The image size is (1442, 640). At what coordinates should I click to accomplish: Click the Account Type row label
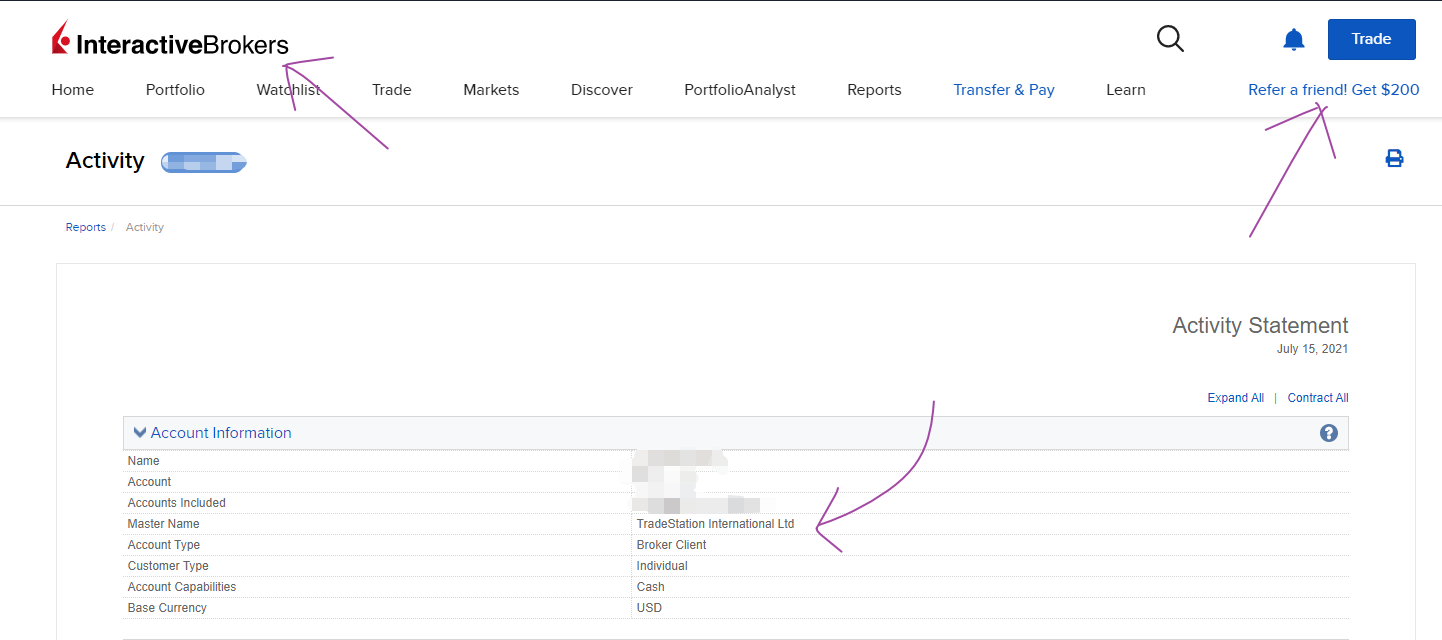tap(164, 545)
